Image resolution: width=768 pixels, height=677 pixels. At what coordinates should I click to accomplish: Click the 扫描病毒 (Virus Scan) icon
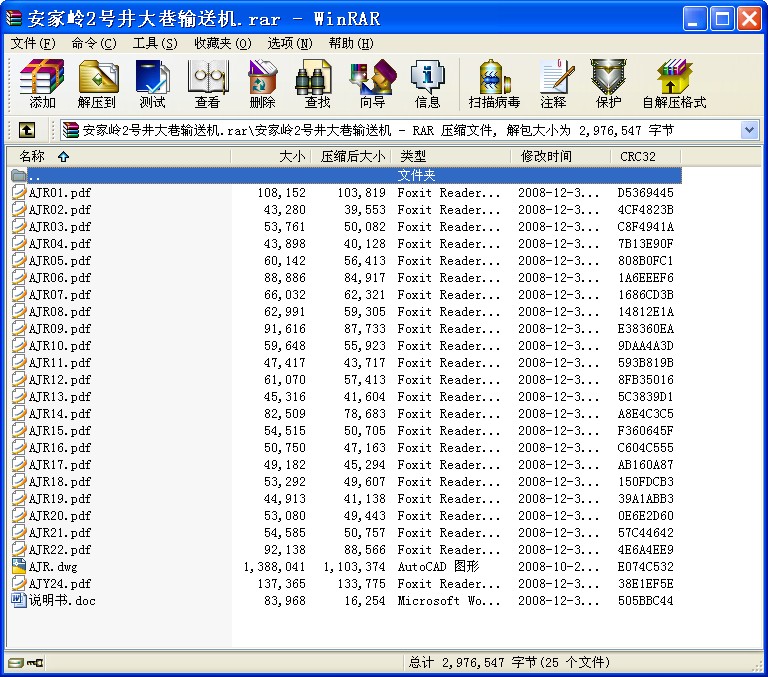click(494, 76)
